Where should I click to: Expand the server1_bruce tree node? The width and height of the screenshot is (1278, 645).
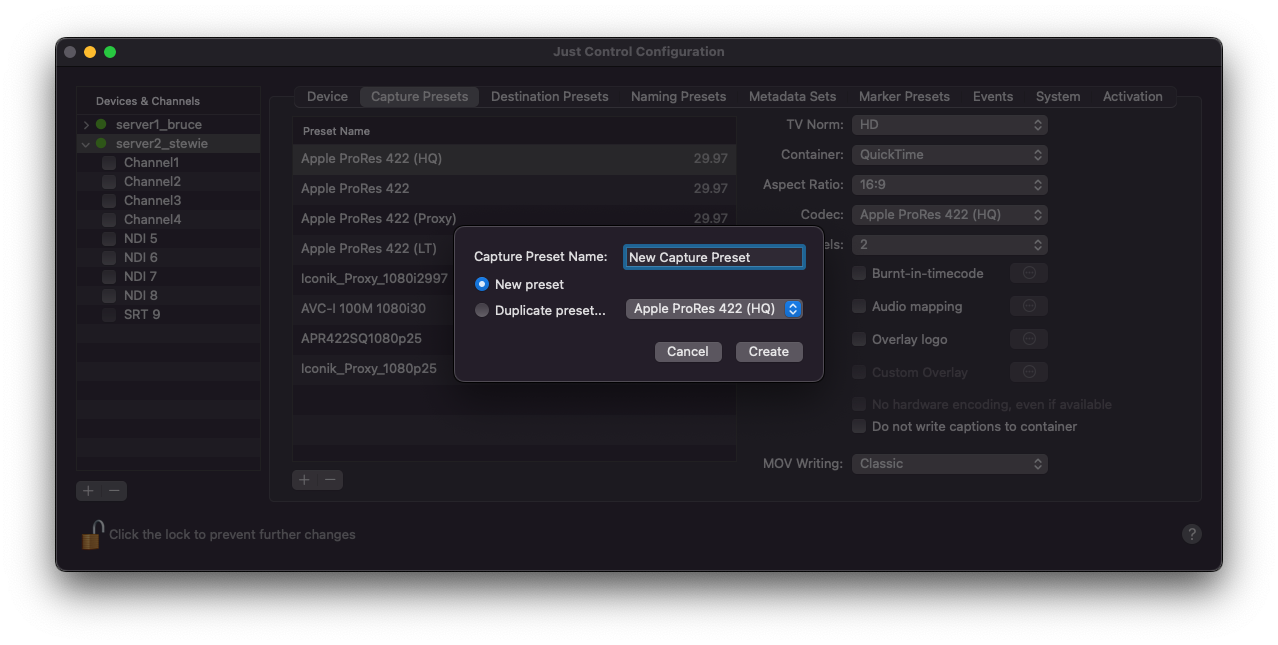pyautogui.click(x=86, y=125)
